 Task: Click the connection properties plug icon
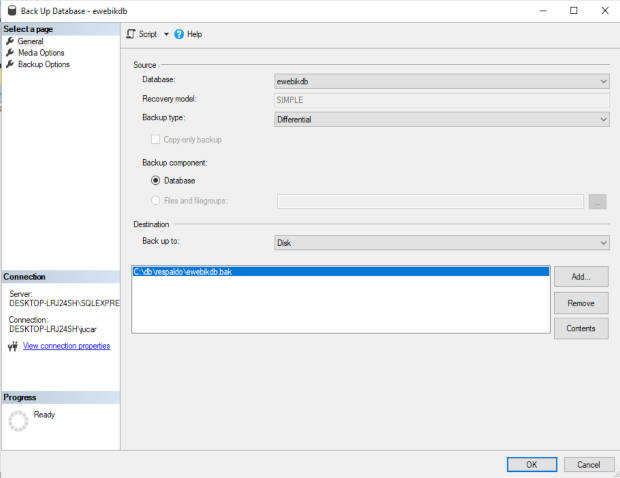(13, 346)
